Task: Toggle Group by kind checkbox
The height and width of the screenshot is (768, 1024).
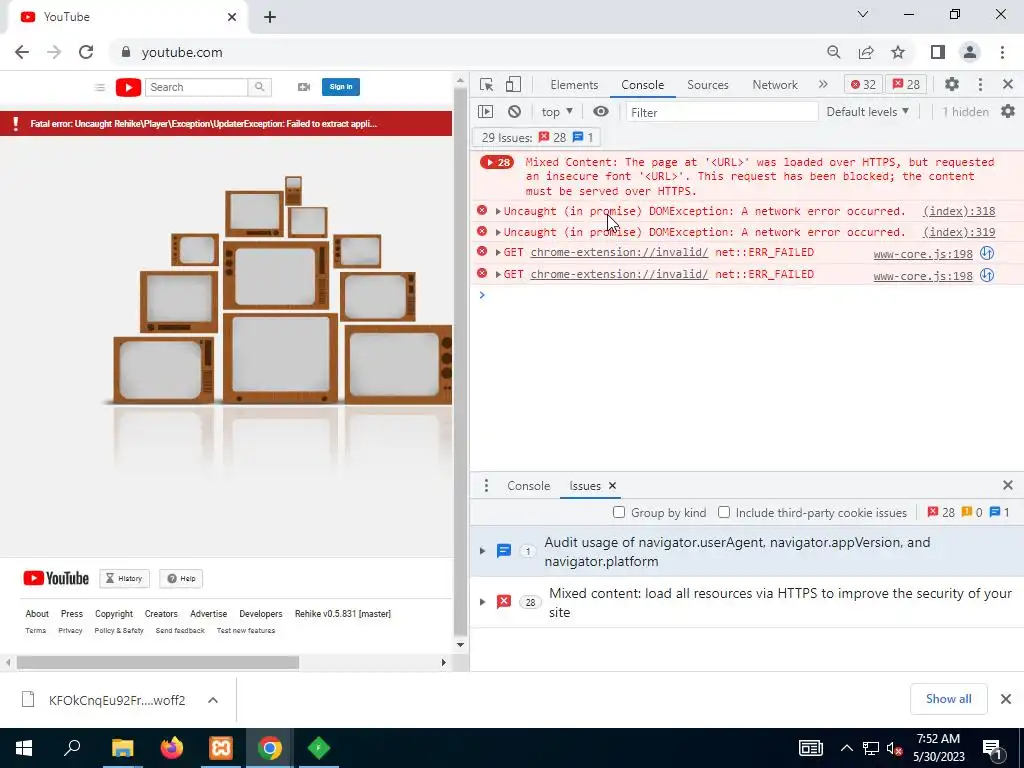Action: (618, 513)
